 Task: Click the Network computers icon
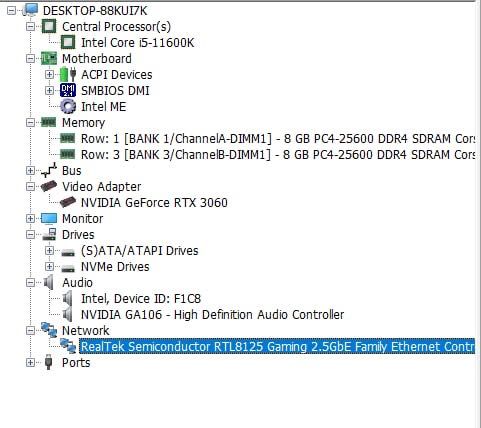click(x=49, y=330)
